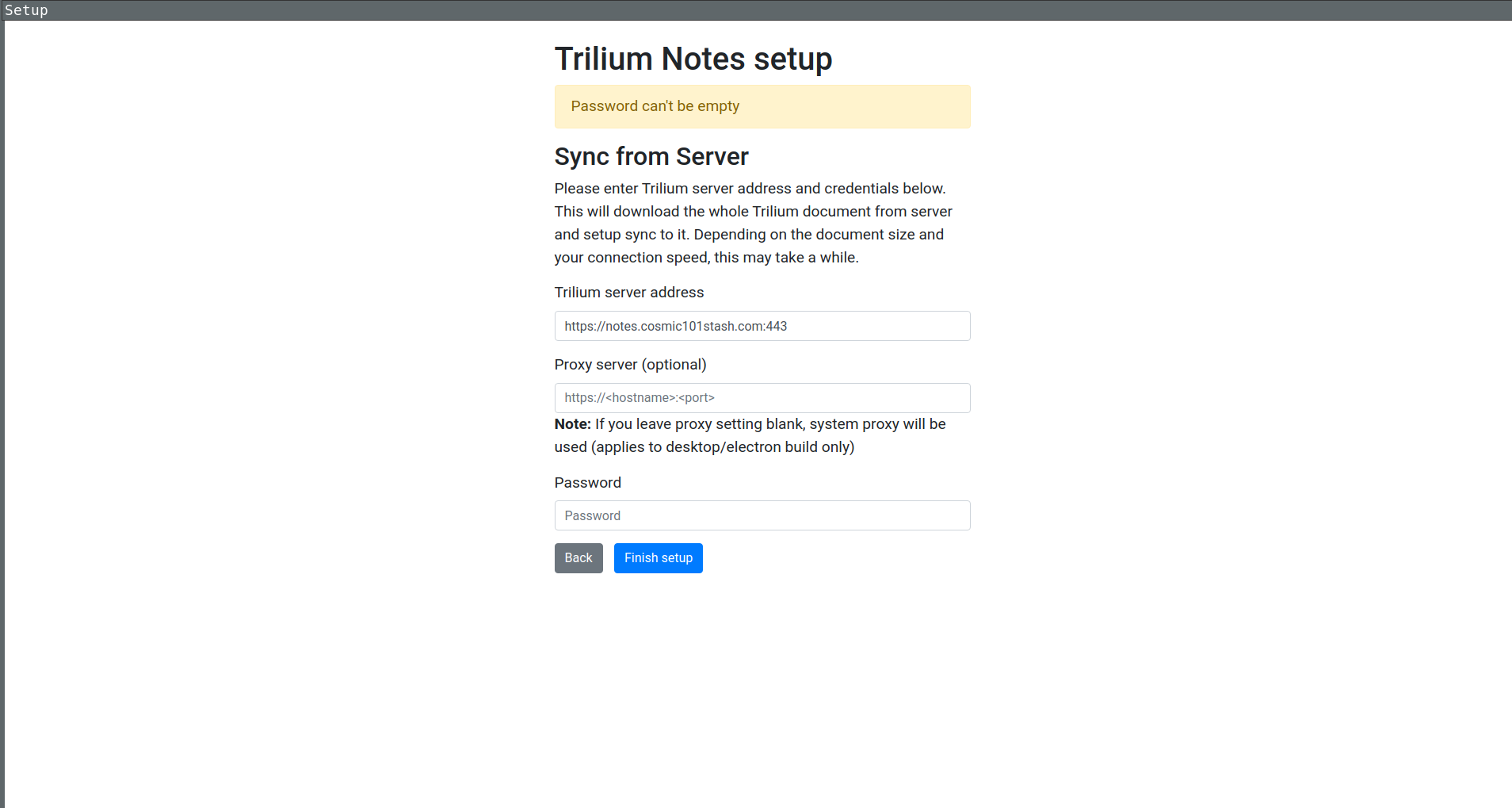Click the yellow alert message text
The height and width of the screenshot is (808, 1512).
[654, 105]
